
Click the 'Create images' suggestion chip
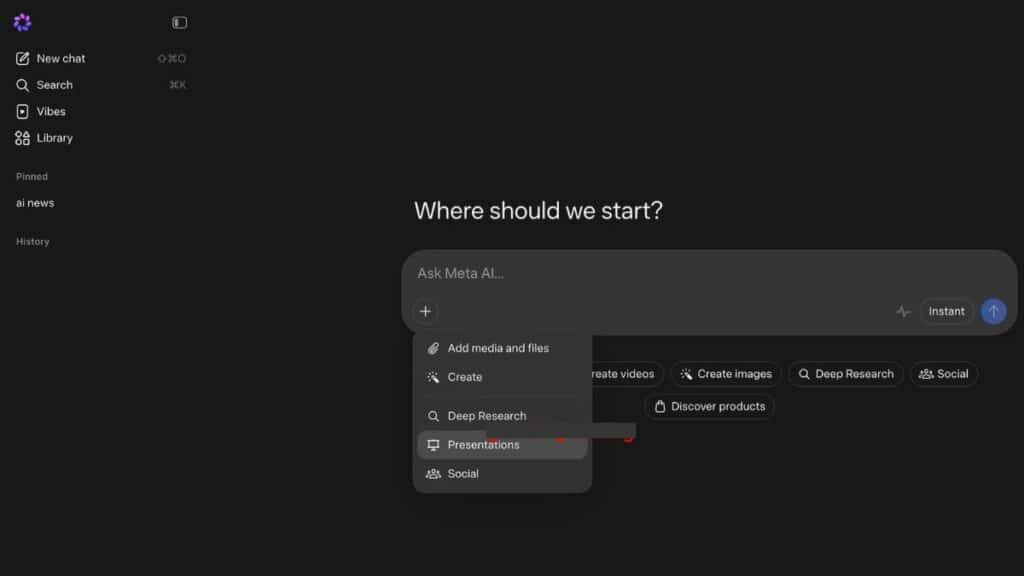coord(726,374)
